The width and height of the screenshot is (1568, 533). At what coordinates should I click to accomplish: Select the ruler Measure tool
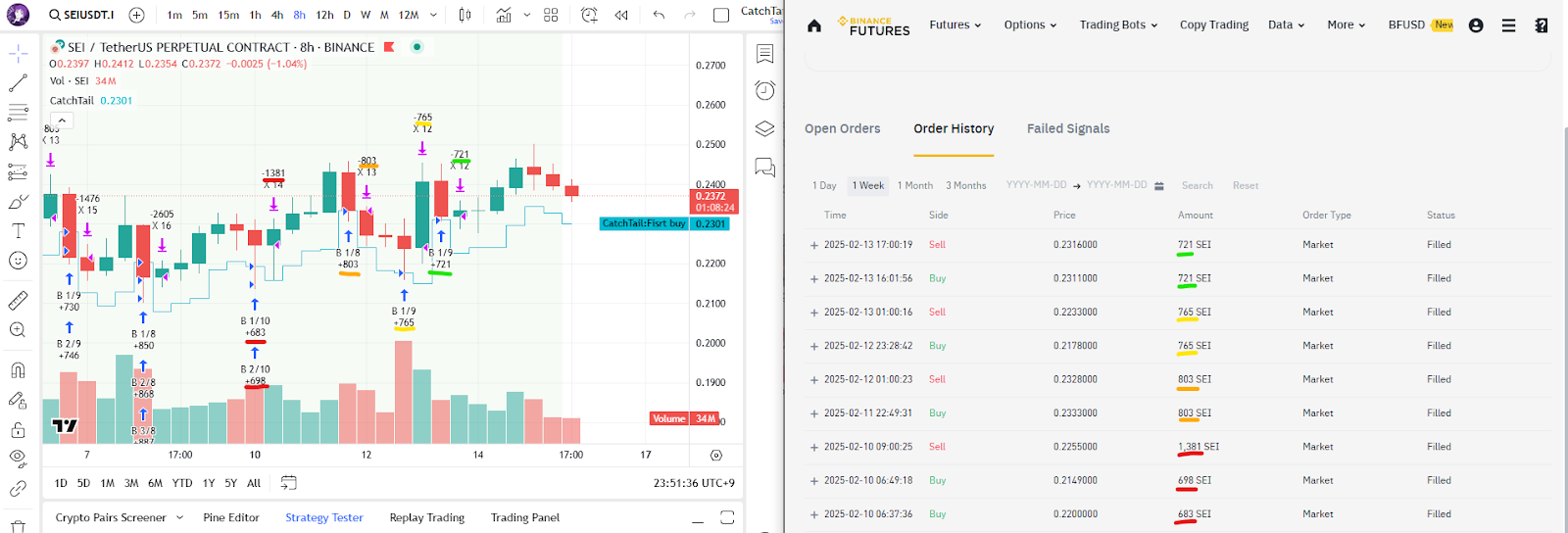[x=18, y=301]
